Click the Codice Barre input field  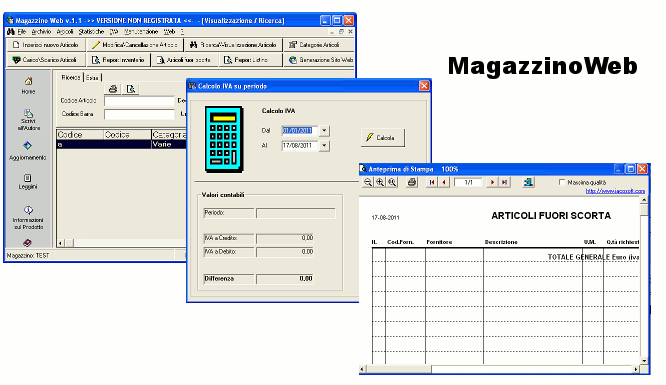(139, 114)
